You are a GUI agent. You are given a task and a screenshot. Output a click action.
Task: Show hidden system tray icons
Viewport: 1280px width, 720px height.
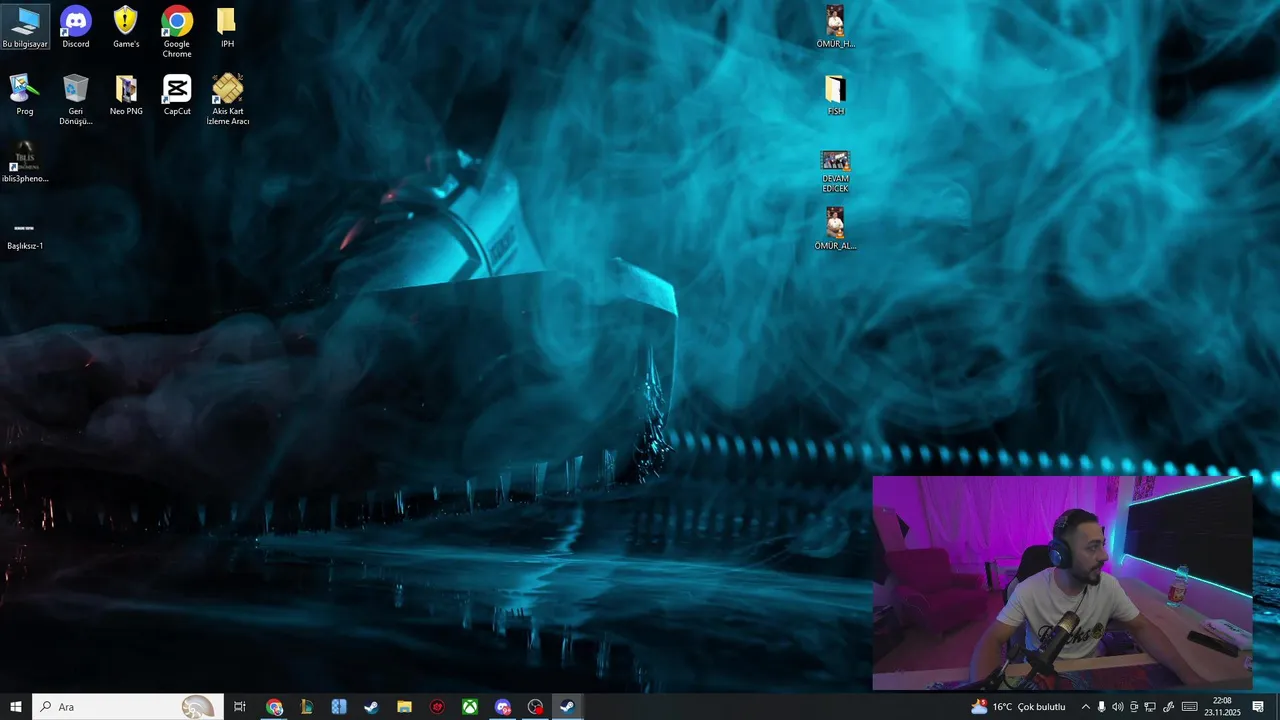[x=1086, y=707]
